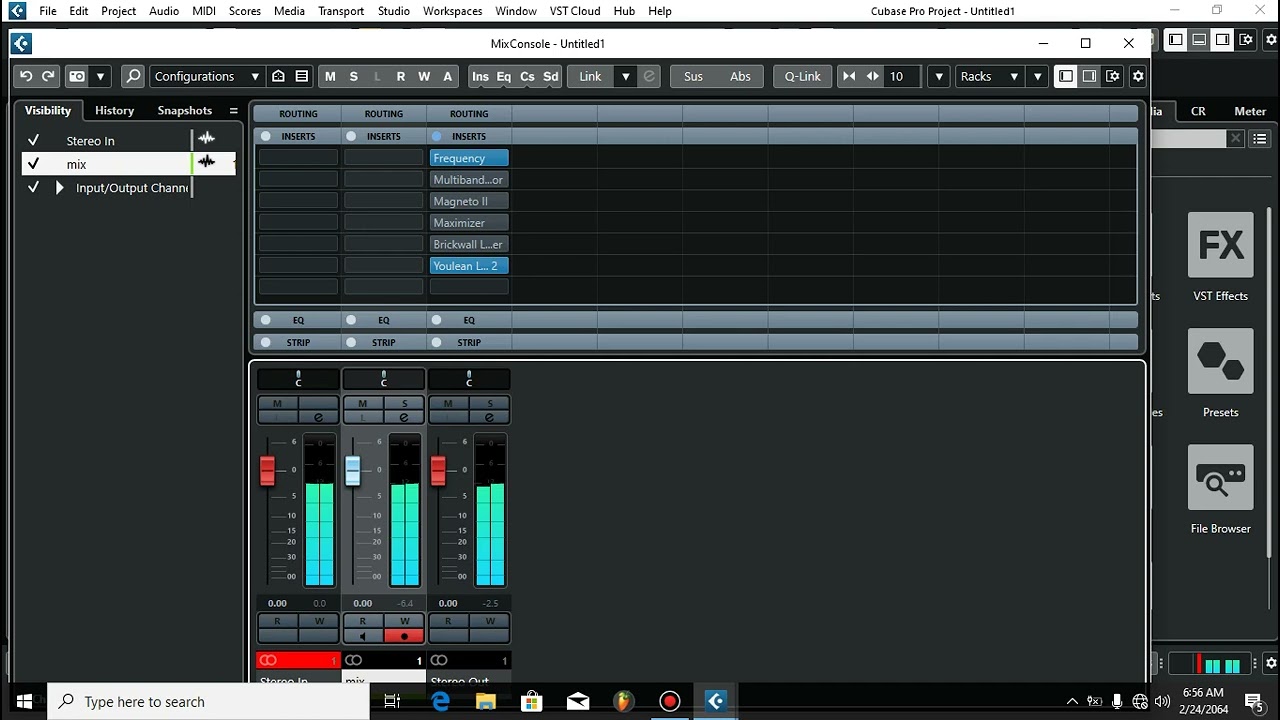Open the Studio menu
This screenshot has height=720, width=1280.
393,11
